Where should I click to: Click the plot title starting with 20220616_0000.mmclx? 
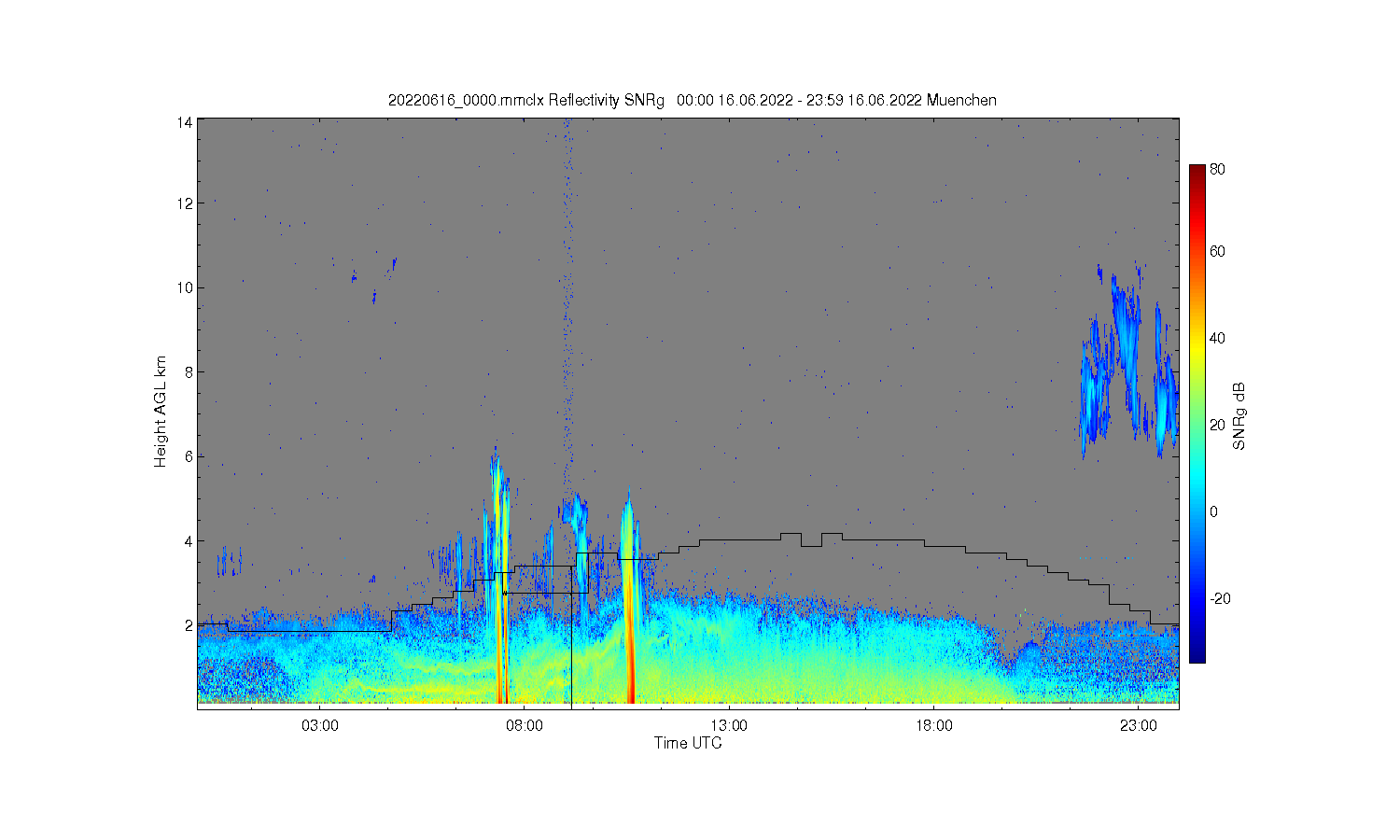click(x=692, y=100)
